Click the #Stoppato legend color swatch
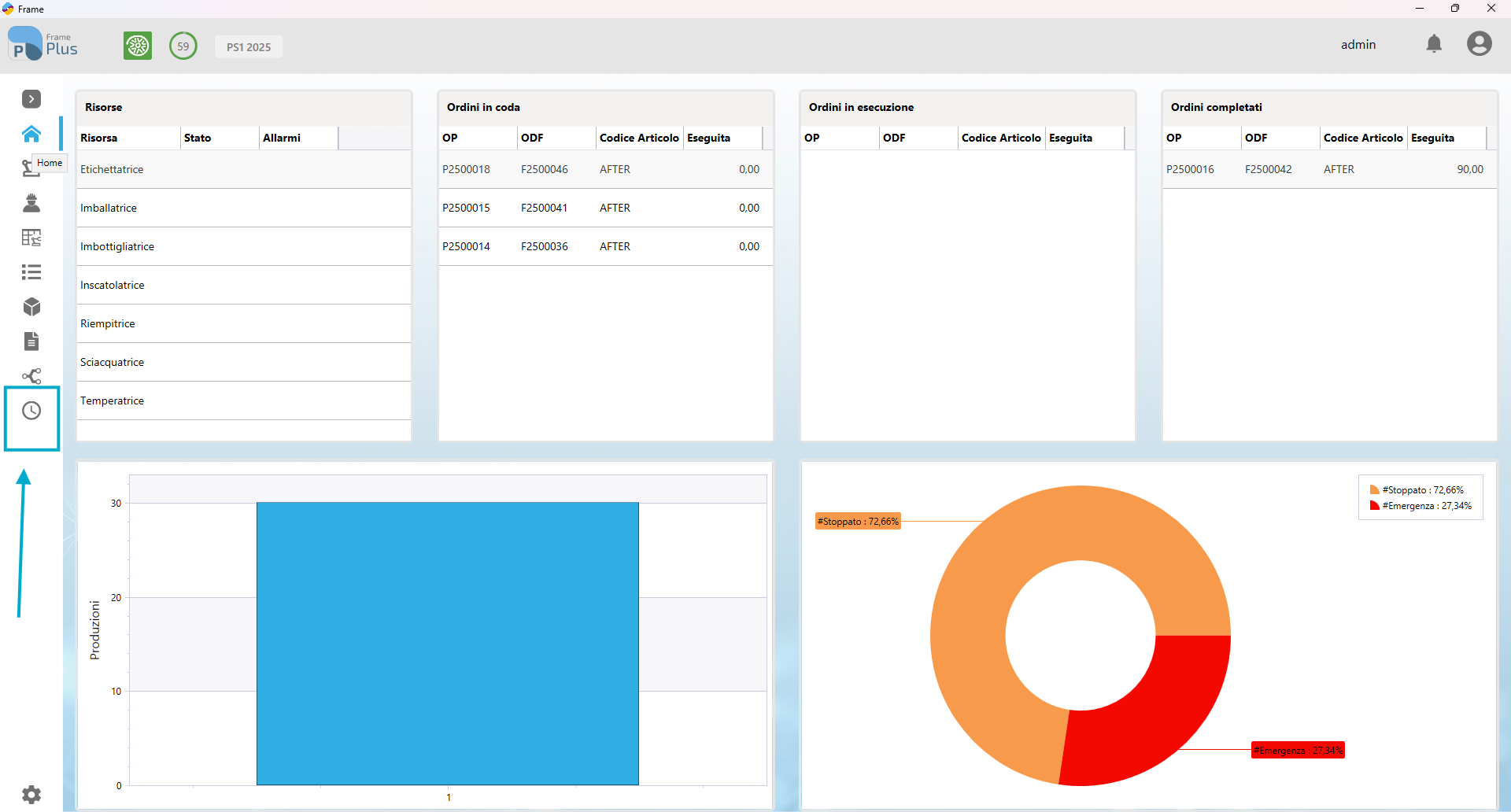The width and height of the screenshot is (1511, 812). [x=1374, y=490]
